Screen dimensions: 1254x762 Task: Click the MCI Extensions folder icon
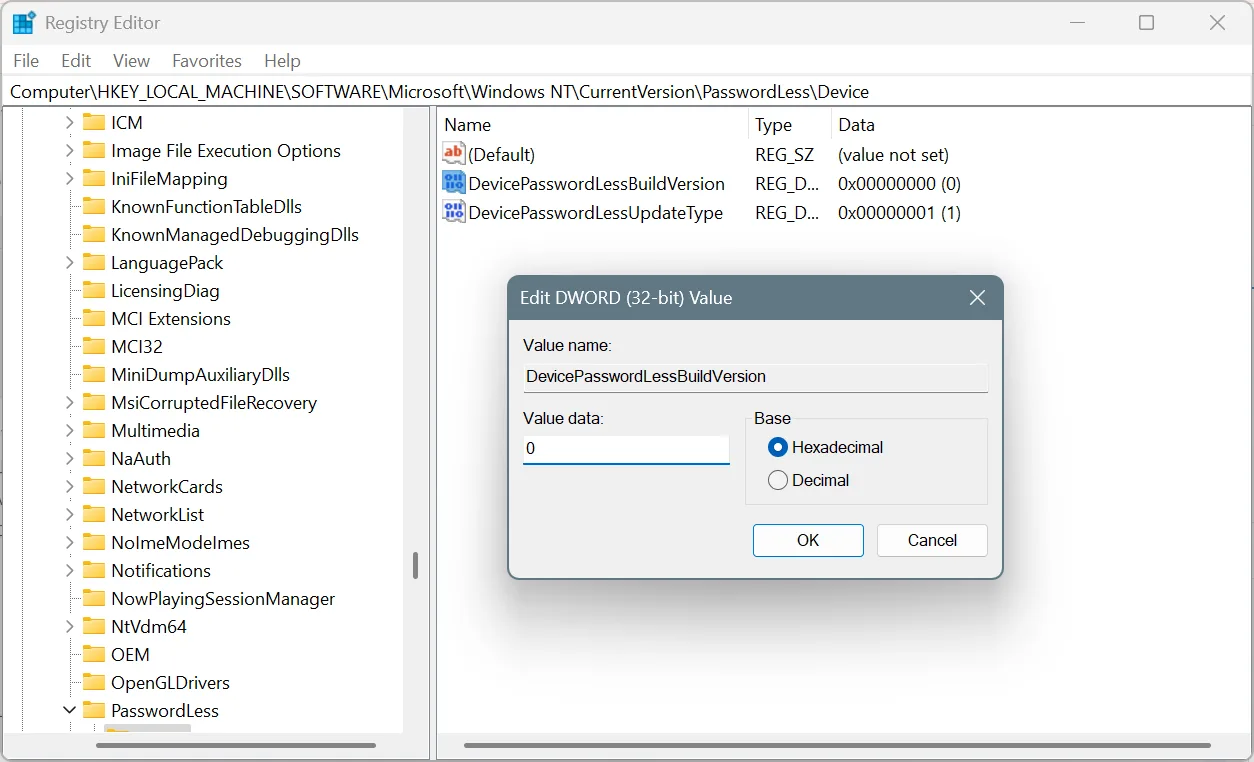[94, 318]
